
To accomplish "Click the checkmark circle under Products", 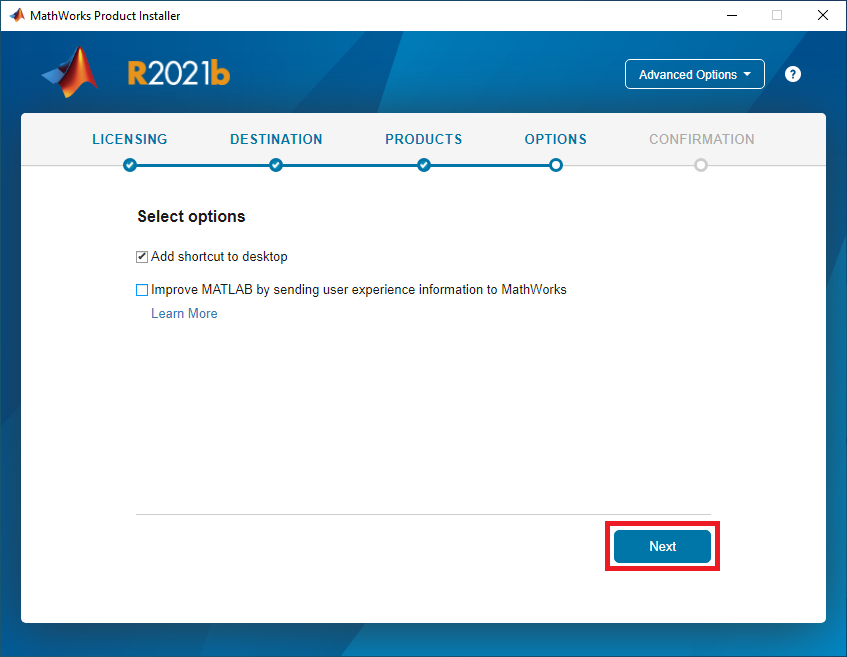I will (x=424, y=165).
